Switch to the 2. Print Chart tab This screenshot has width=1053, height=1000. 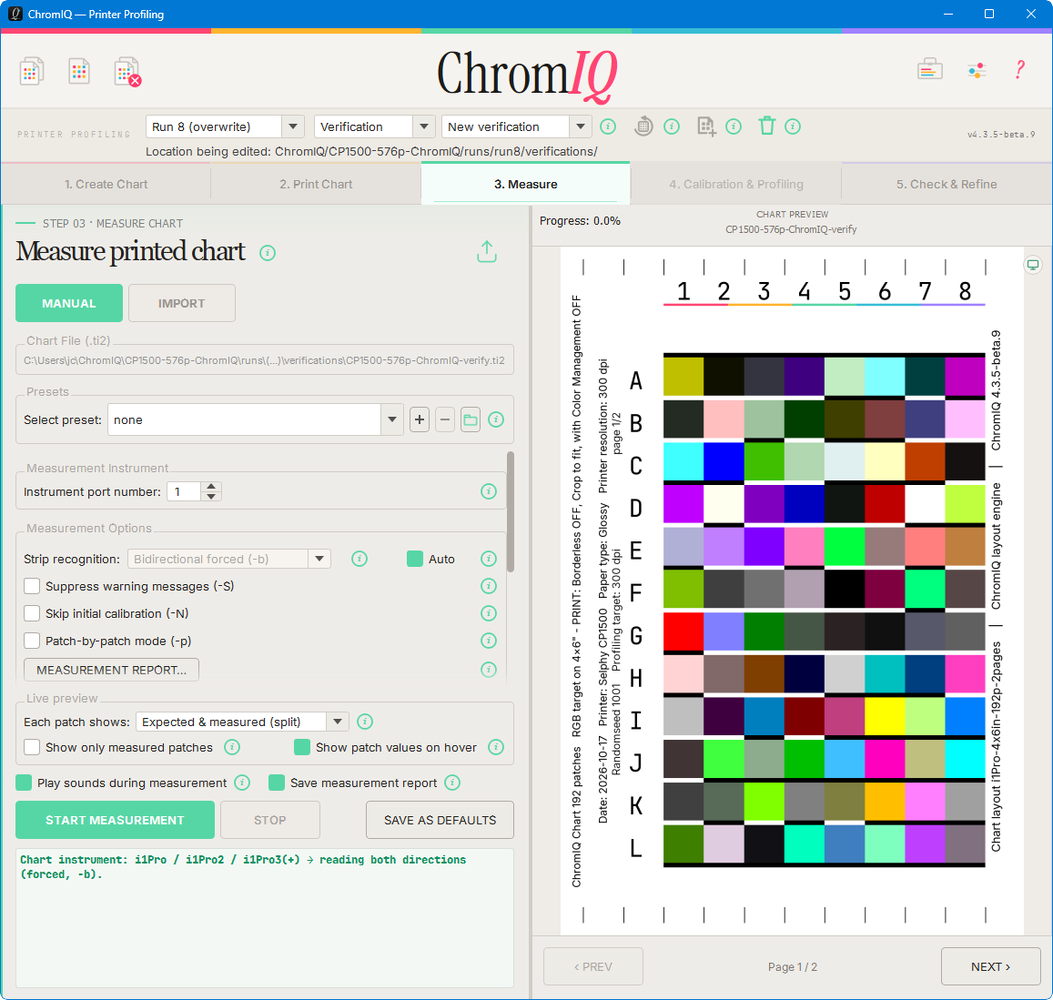click(316, 184)
